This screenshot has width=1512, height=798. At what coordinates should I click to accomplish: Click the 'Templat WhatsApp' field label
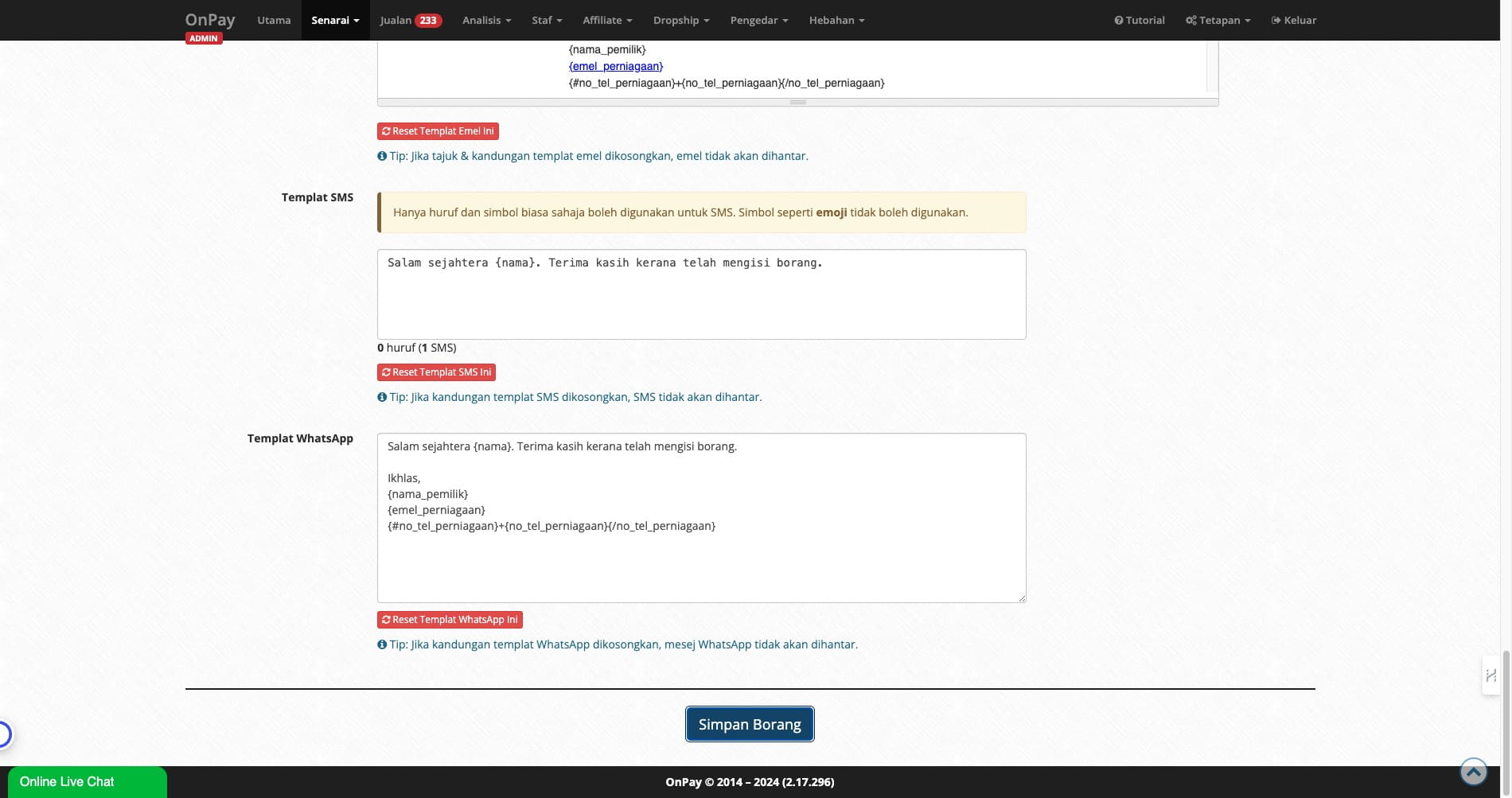coord(300,438)
